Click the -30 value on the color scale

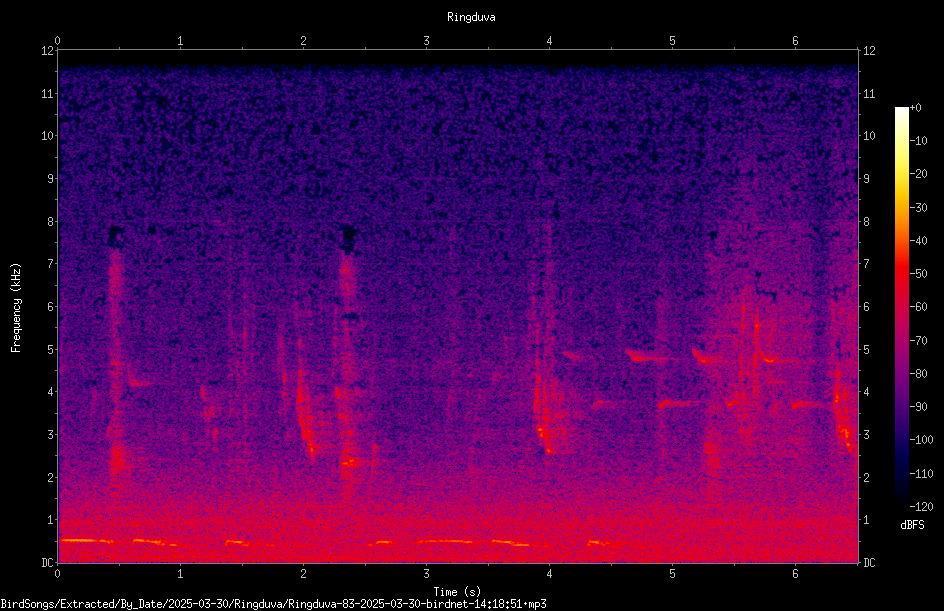click(919, 208)
